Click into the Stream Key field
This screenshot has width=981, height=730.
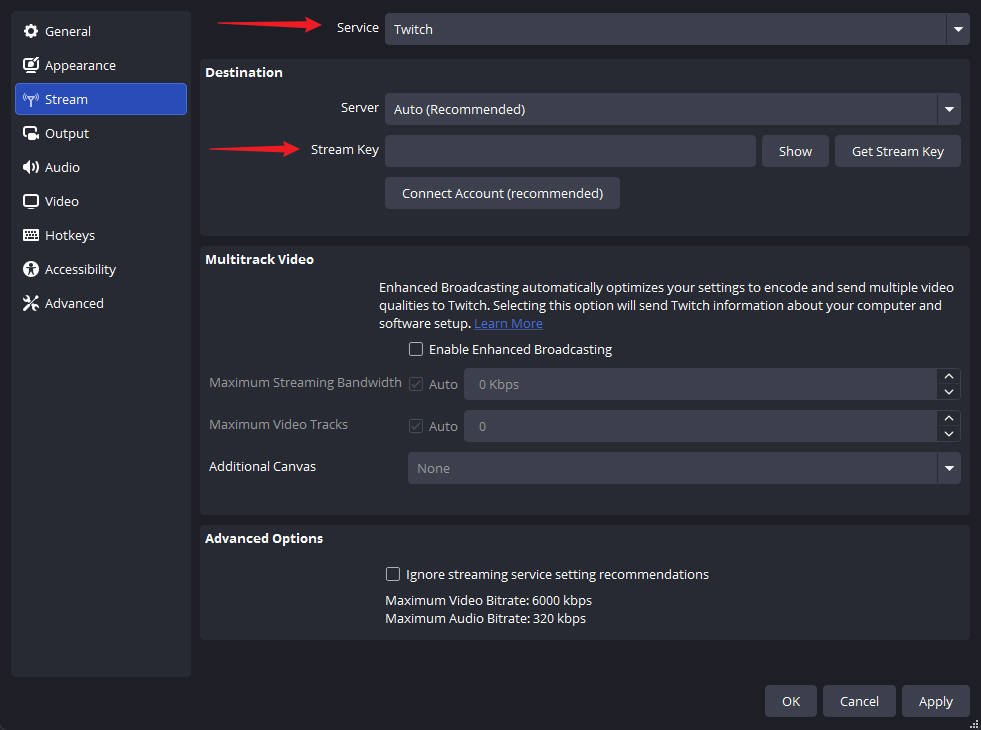[x=571, y=151]
